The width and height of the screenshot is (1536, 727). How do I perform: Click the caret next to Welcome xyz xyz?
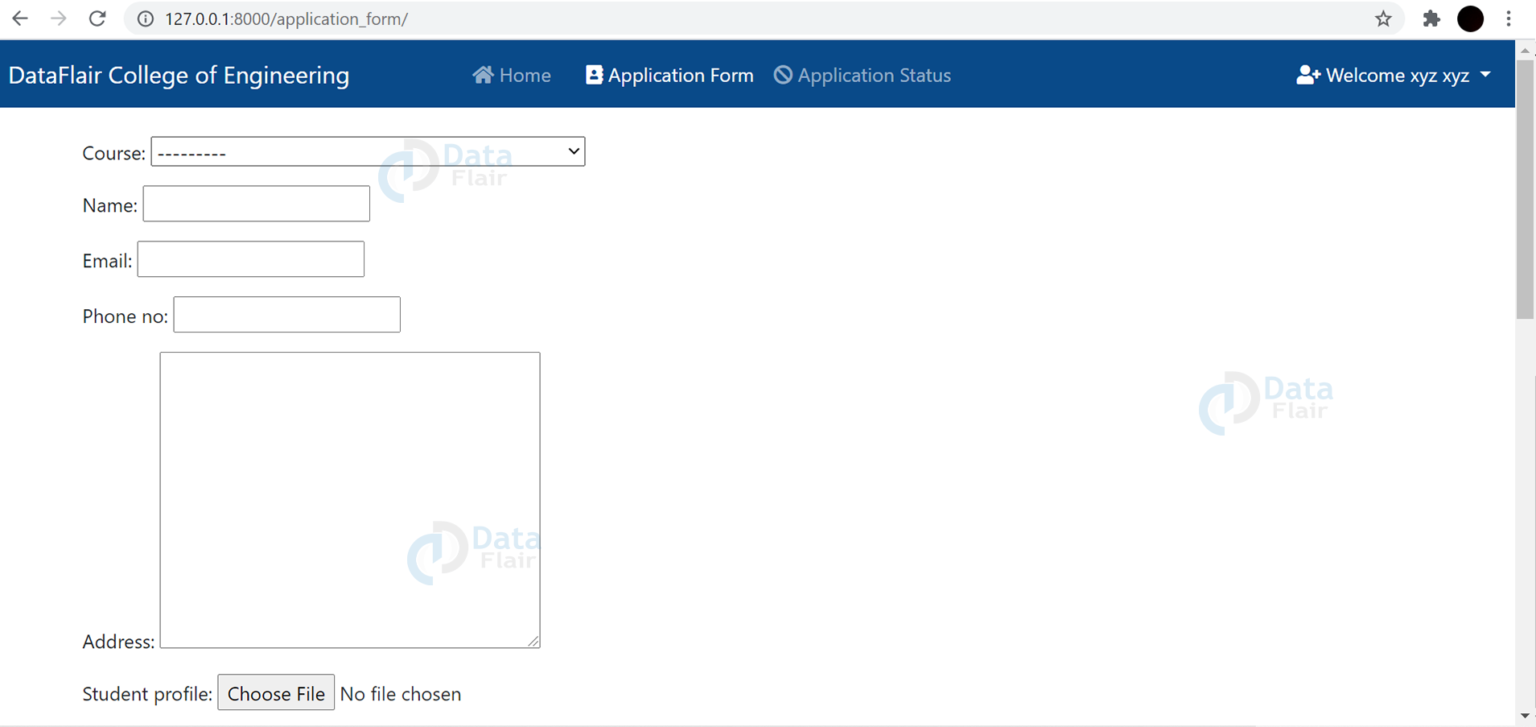coord(1485,75)
